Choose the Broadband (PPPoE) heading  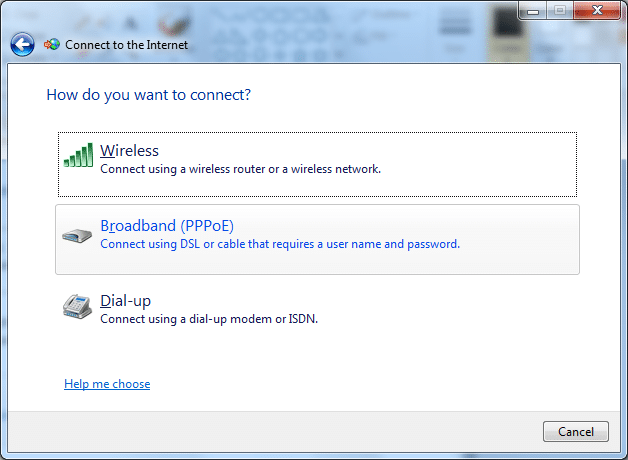167,226
